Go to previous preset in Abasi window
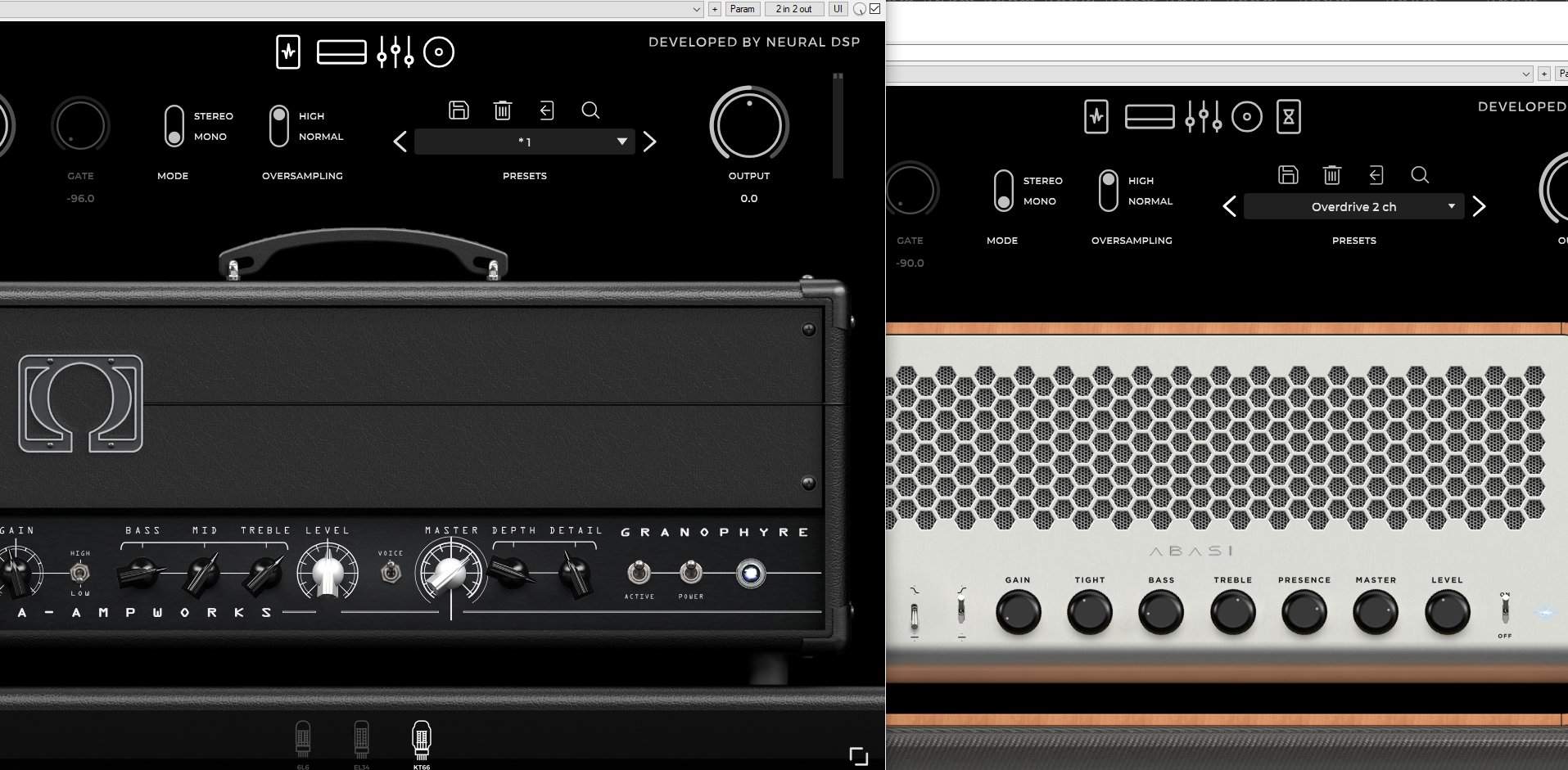 (1229, 206)
